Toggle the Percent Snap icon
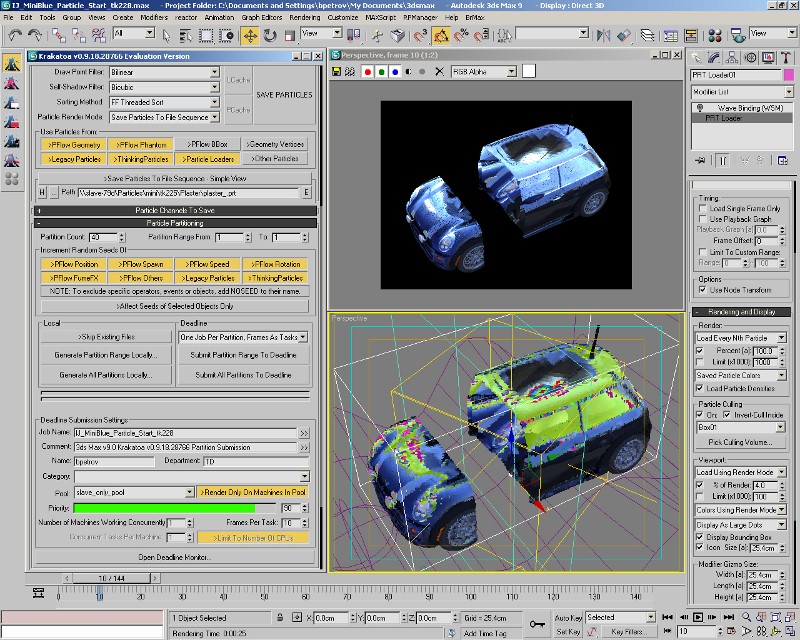The image size is (800, 640). tap(461, 35)
